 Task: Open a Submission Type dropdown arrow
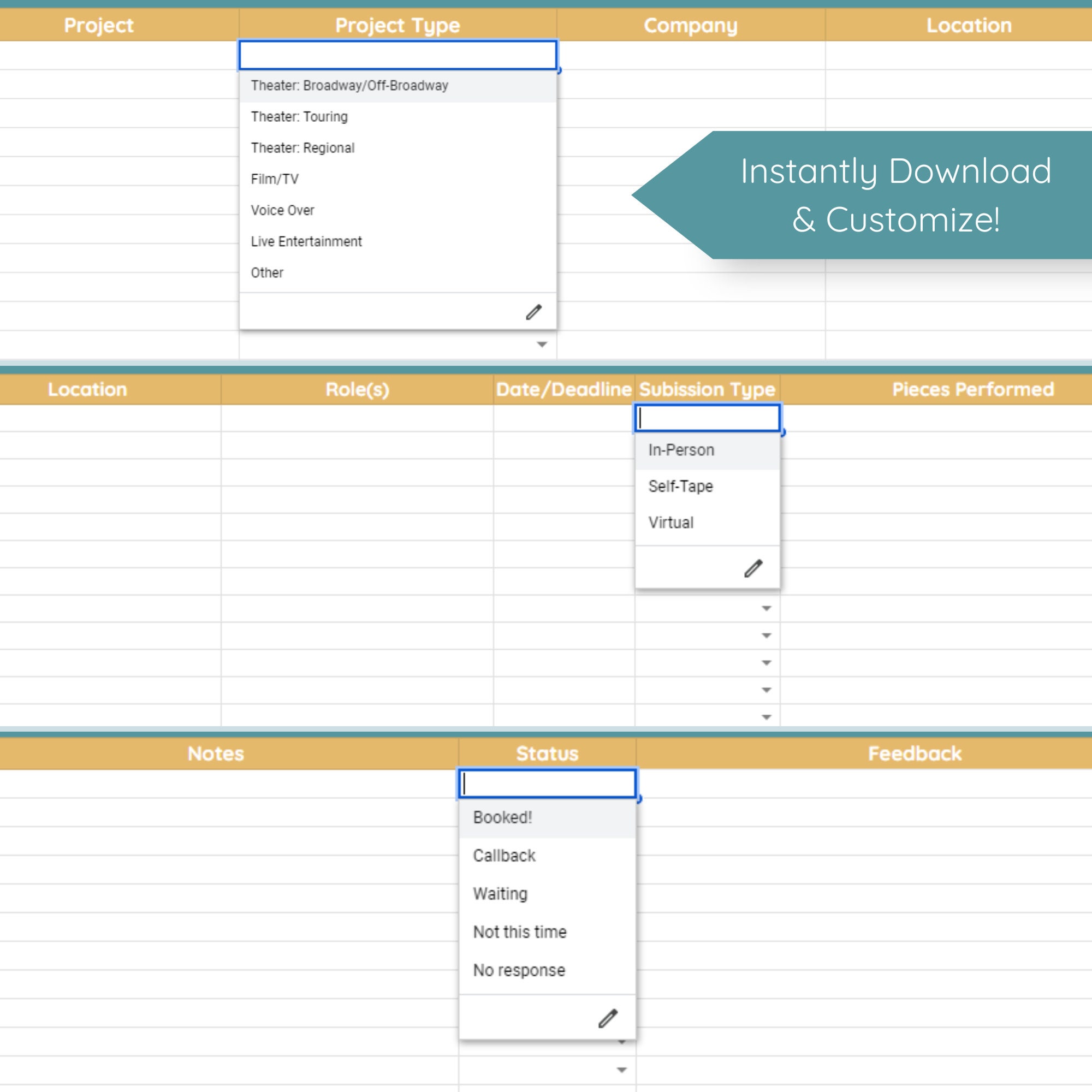click(765, 608)
